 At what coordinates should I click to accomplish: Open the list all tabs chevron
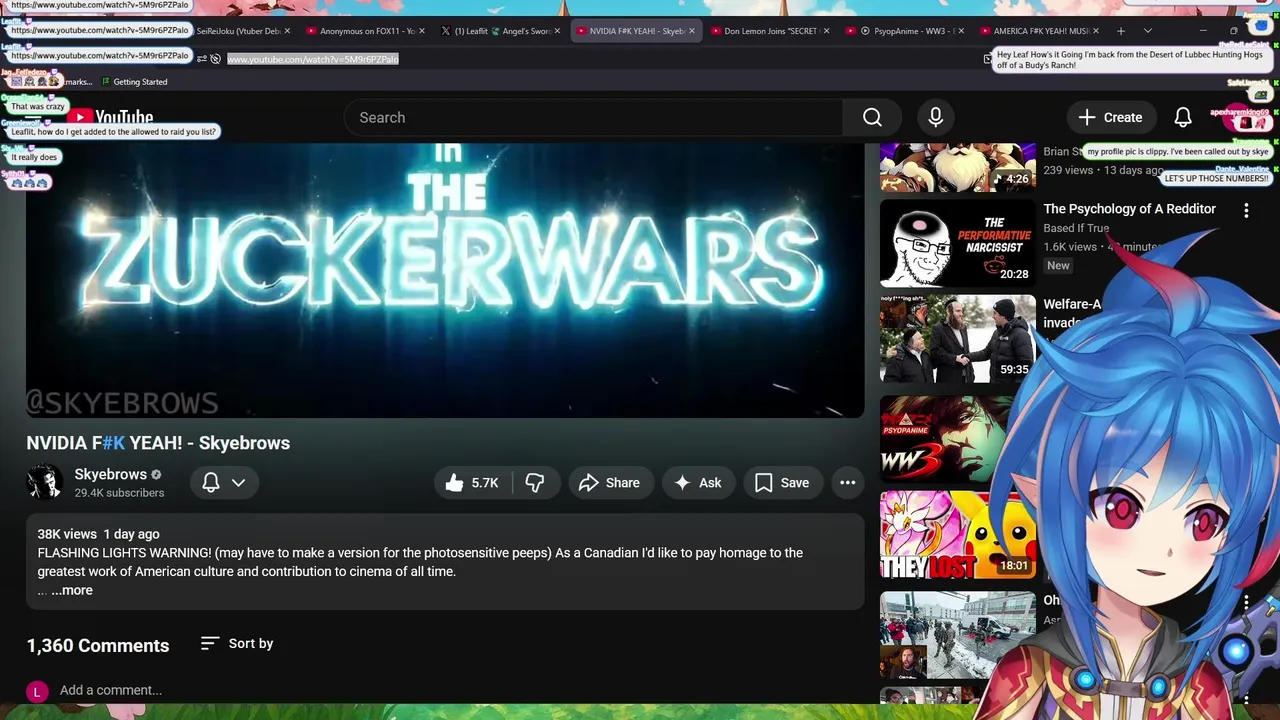point(1148,31)
